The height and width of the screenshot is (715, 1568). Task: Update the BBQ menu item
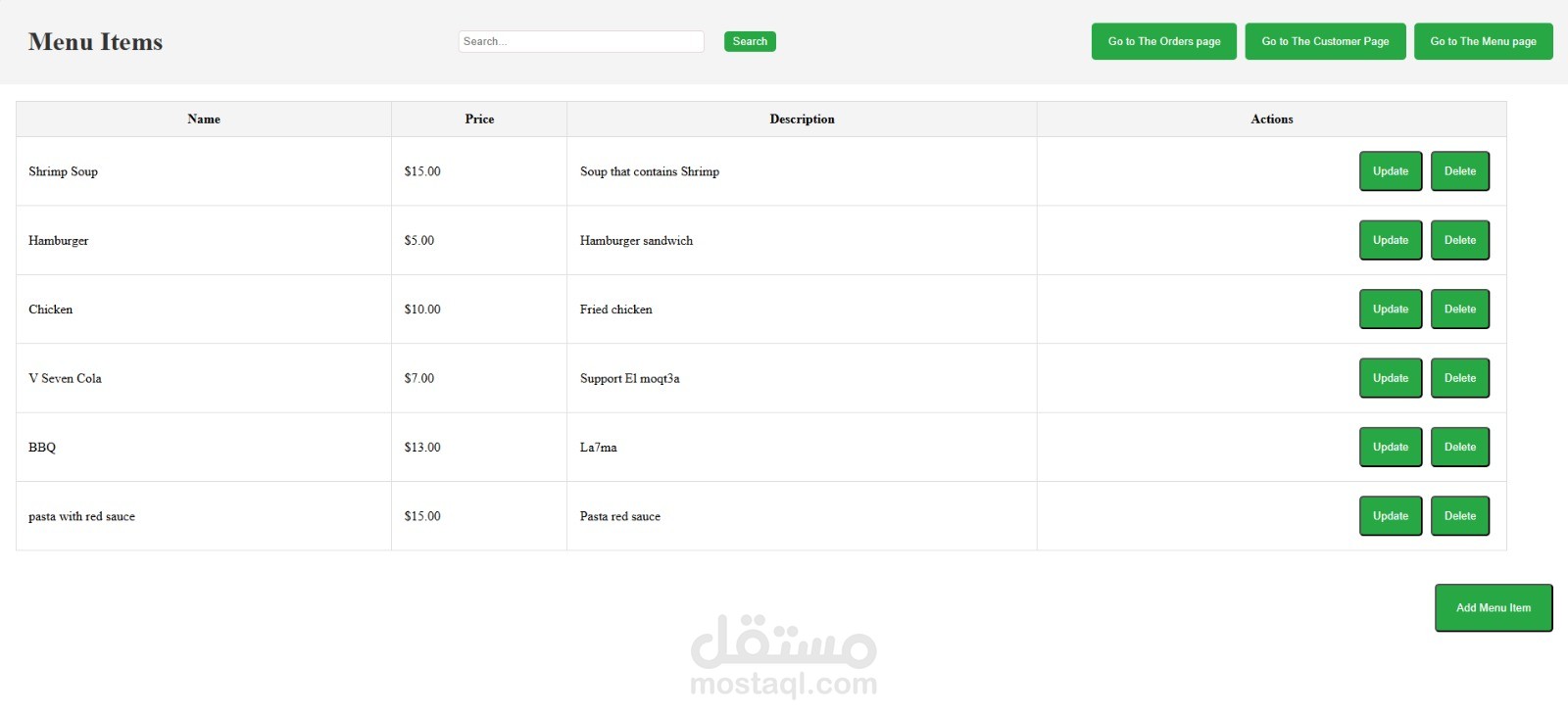pyautogui.click(x=1391, y=448)
